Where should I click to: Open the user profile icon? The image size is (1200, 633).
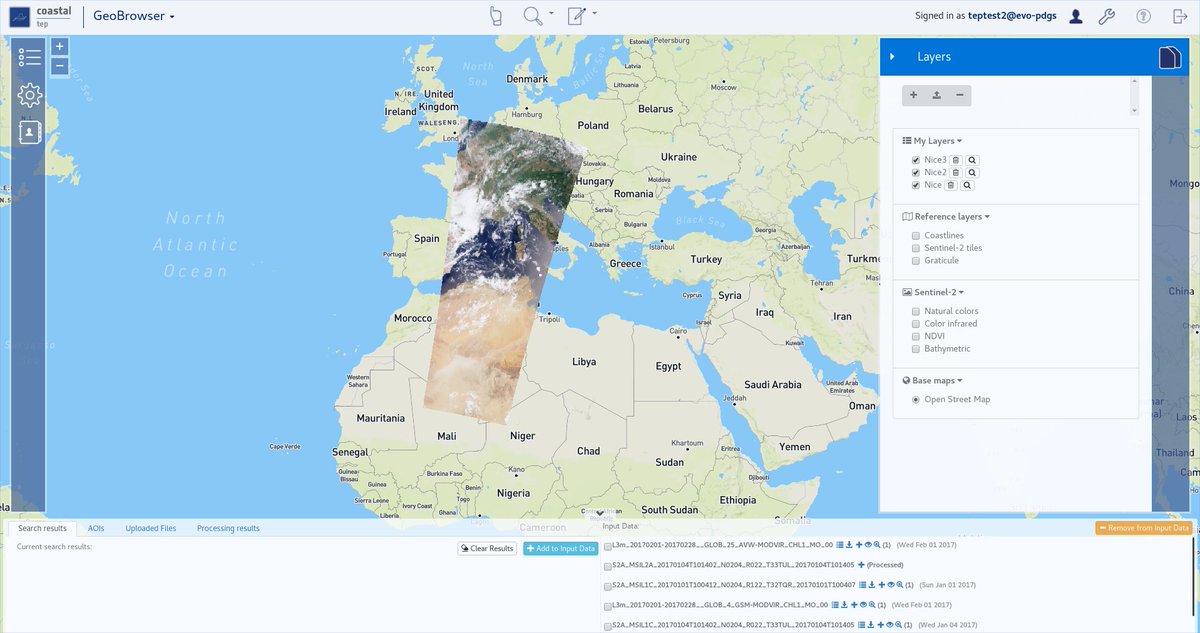click(x=1076, y=16)
